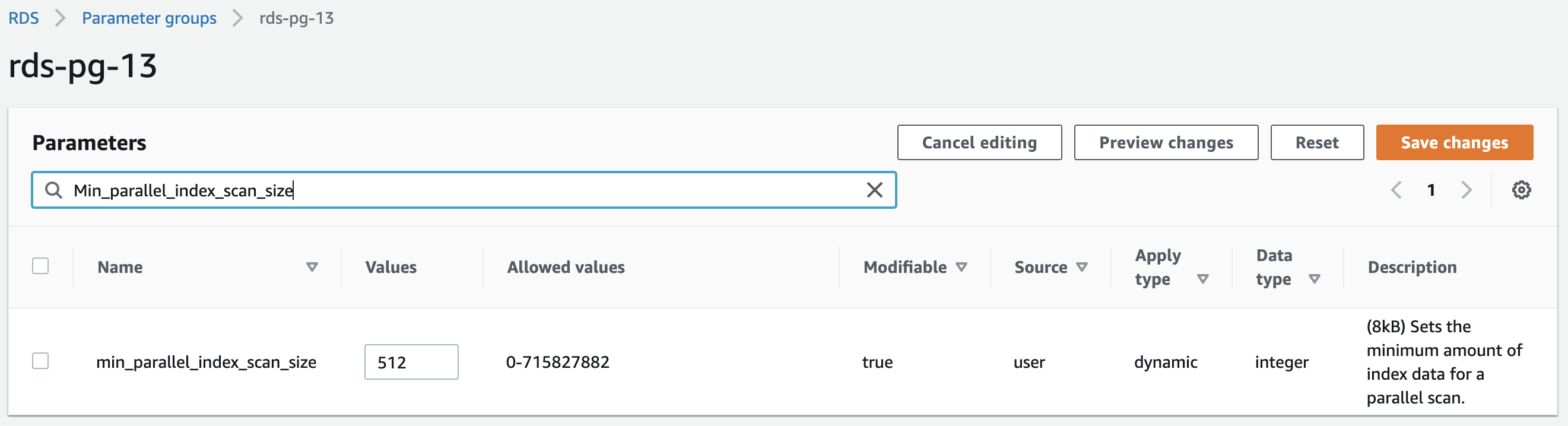This screenshot has width=1568, height=426.
Task: Sort by Apply type column arrow
Action: click(x=1203, y=279)
